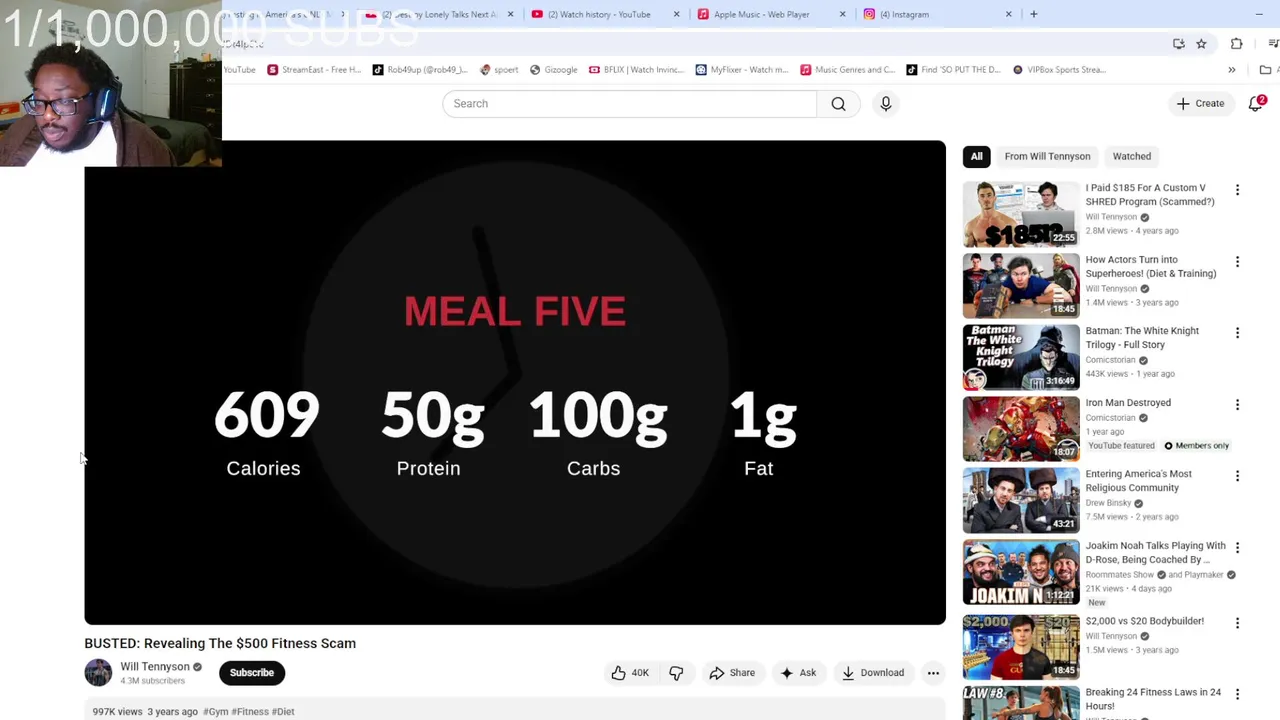Like the video with thumbs up
The height and width of the screenshot is (720, 1280).
tap(630, 673)
